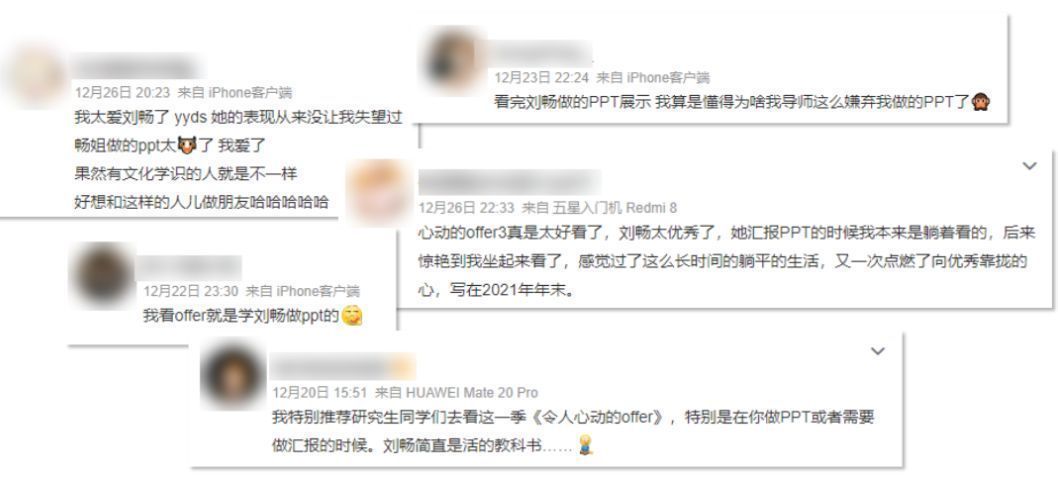Select the monkey emoji after 嫌弃我做的PPT了
The width and height of the screenshot is (1058, 477).
(x=980, y=103)
